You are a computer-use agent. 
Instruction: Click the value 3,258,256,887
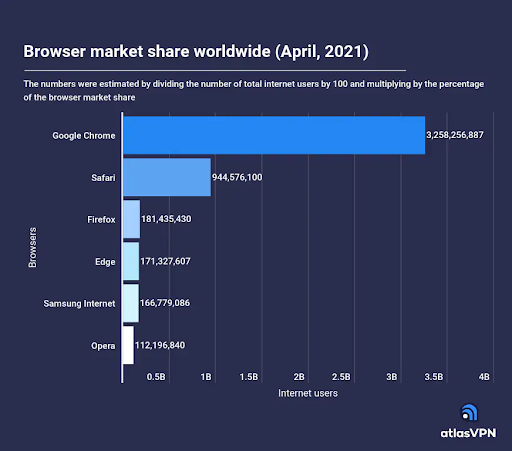tap(455, 135)
